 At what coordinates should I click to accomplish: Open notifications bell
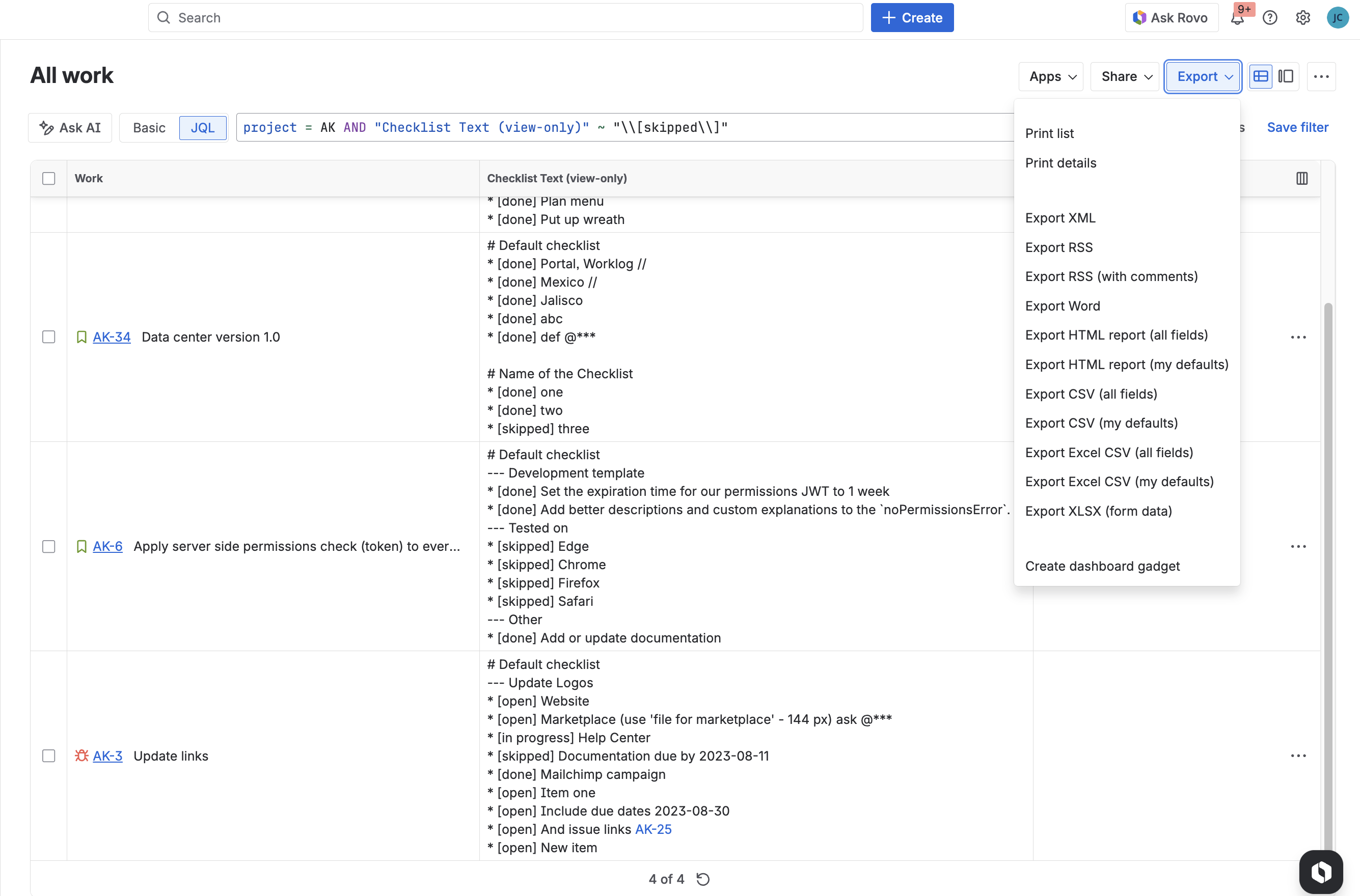(1238, 18)
